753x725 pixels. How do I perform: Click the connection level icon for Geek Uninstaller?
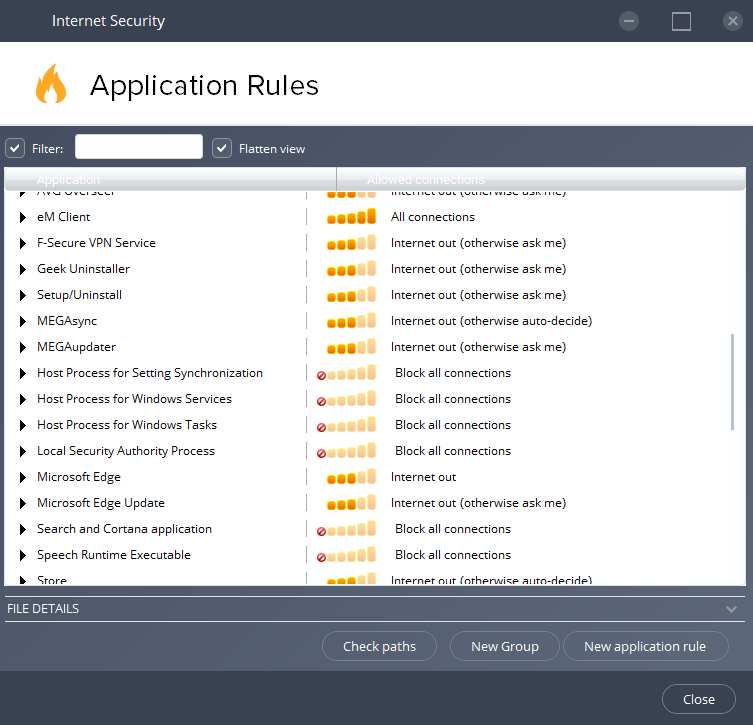(351, 268)
